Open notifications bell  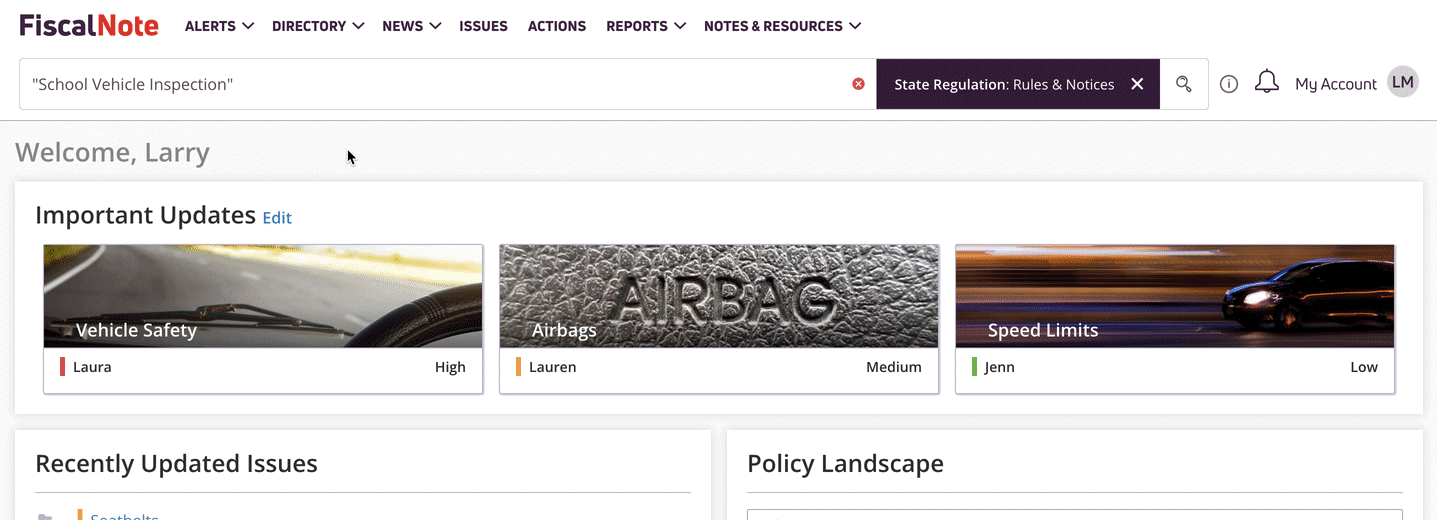(x=1267, y=82)
